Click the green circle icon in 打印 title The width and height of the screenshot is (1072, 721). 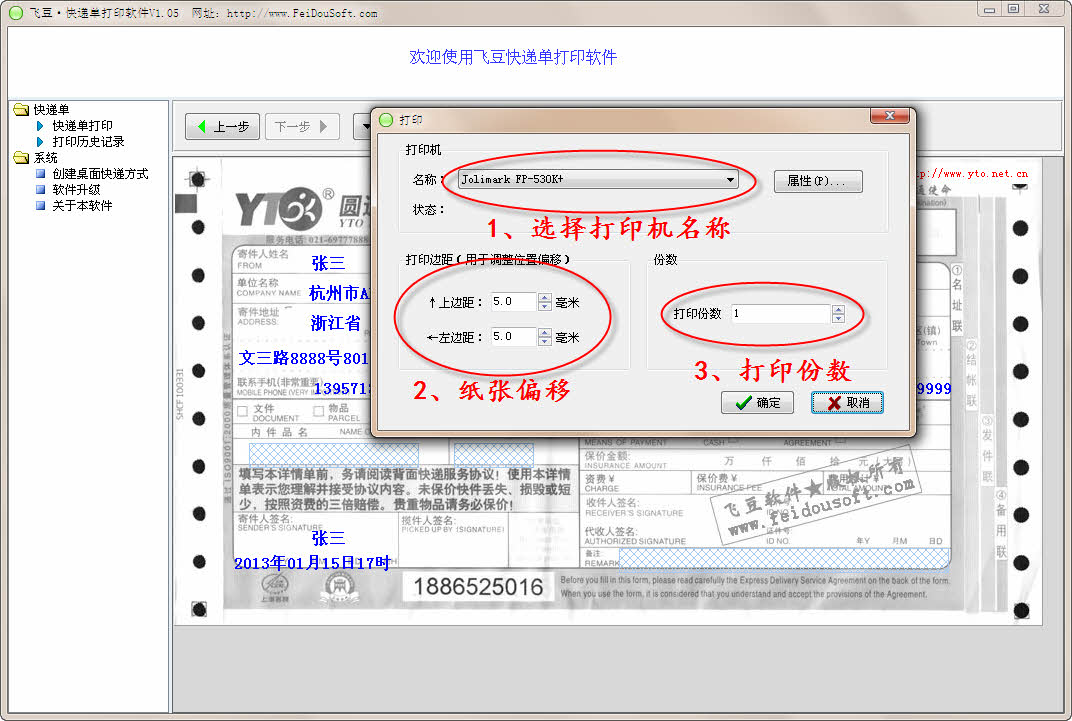386,120
